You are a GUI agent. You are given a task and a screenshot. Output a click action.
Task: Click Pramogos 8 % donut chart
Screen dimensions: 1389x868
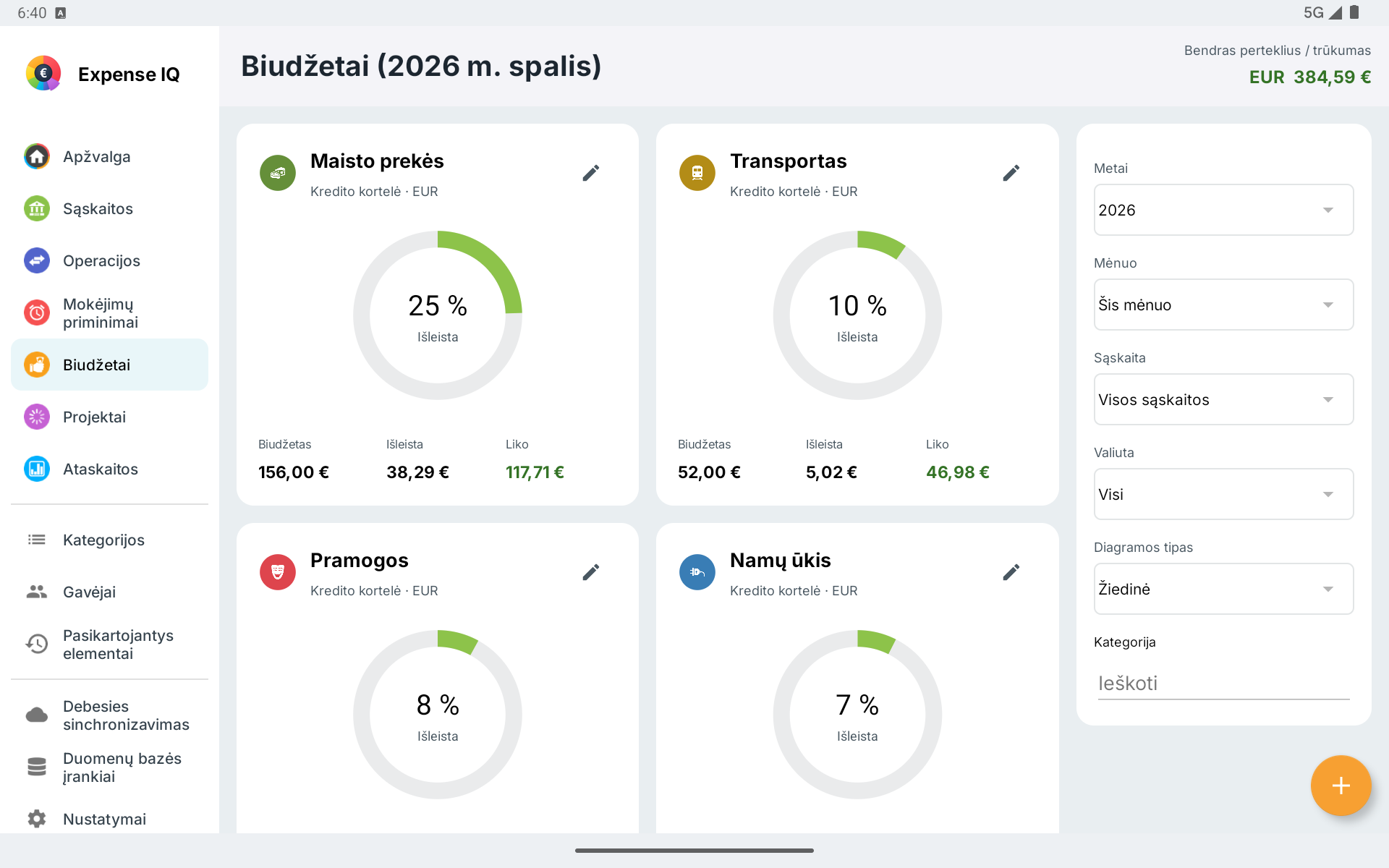438,715
